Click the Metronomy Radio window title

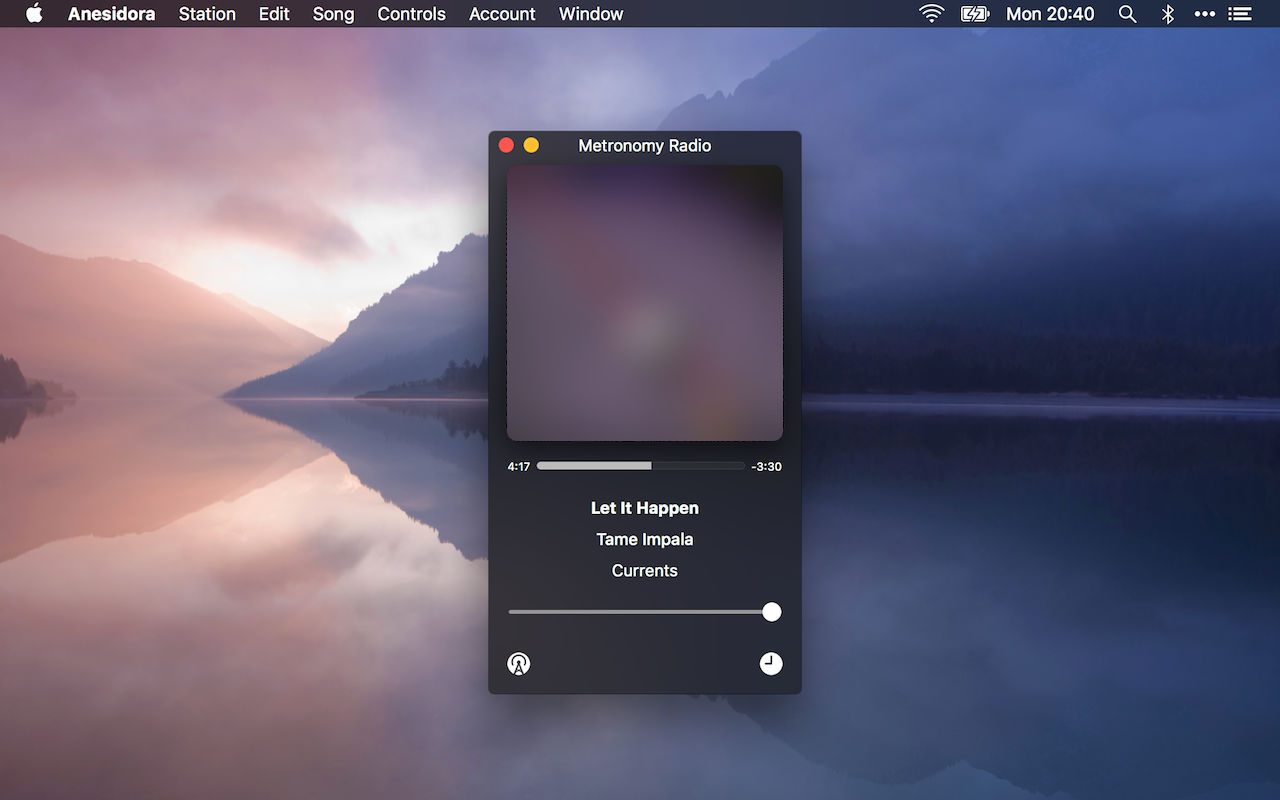(x=645, y=146)
